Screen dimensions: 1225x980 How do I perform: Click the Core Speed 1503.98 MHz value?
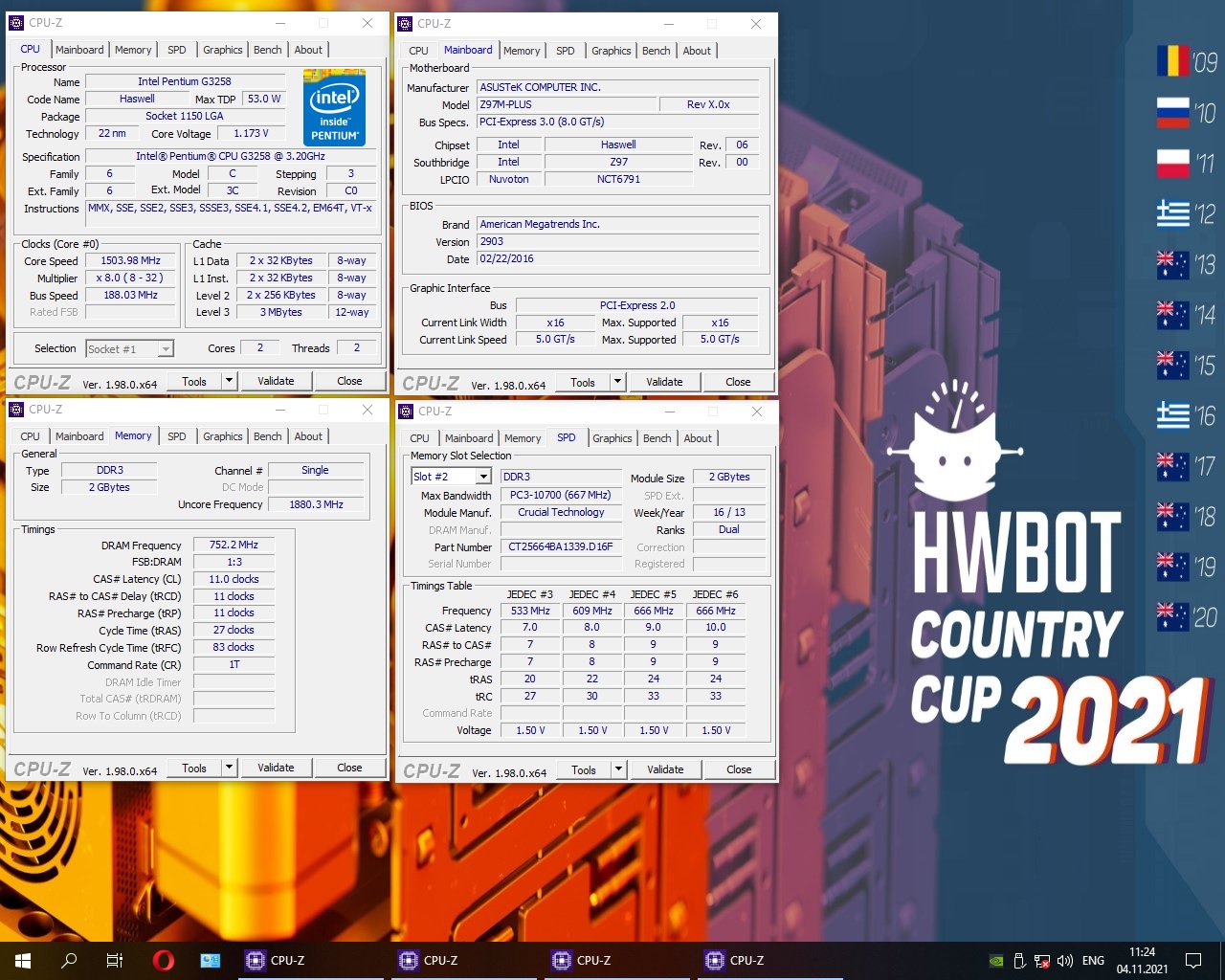click(x=131, y=260)
